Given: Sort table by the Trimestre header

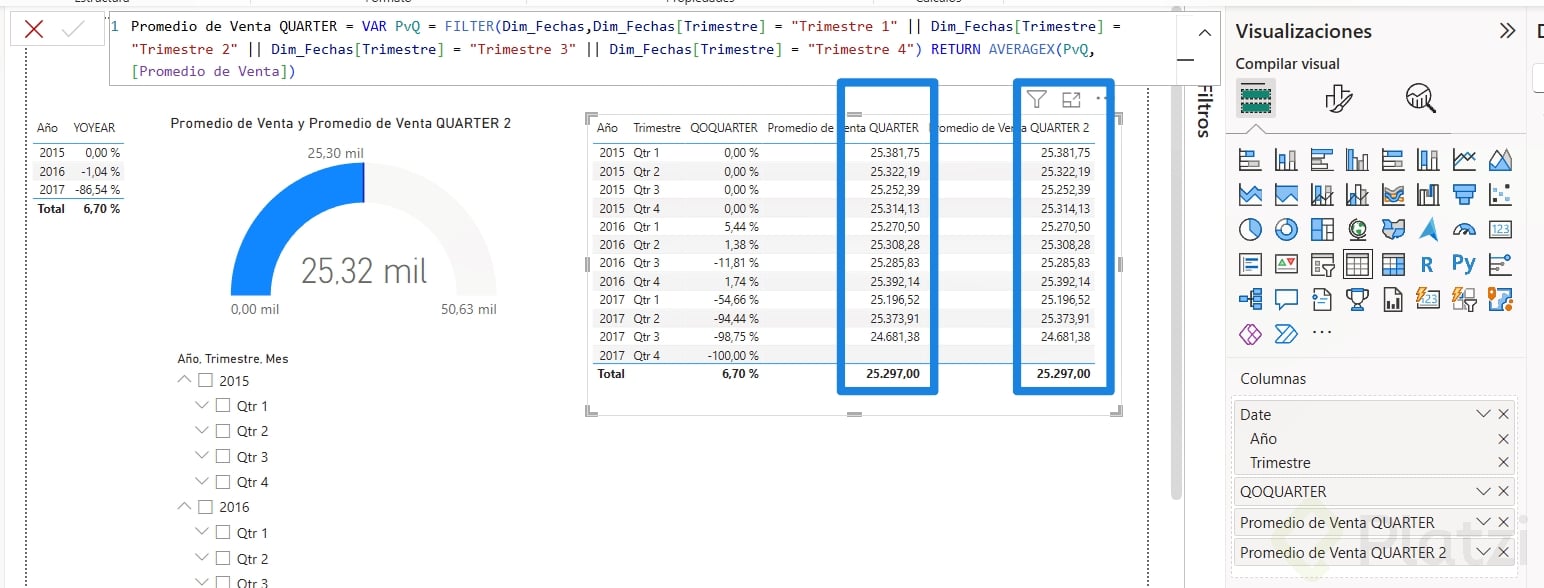Looking at the screenshot, I should click(657, 128).
